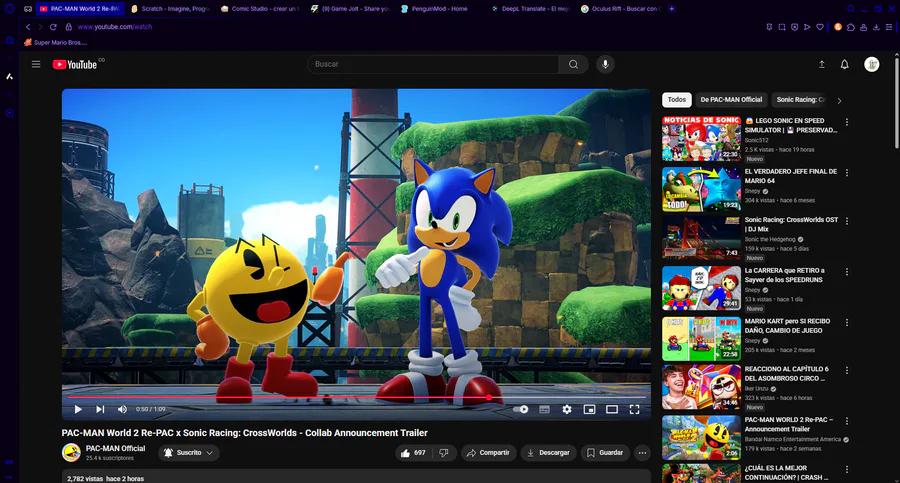Play the video with play button
Viewport: 900px width, 483px height.
pyautogui.click(x=78, y=409)
